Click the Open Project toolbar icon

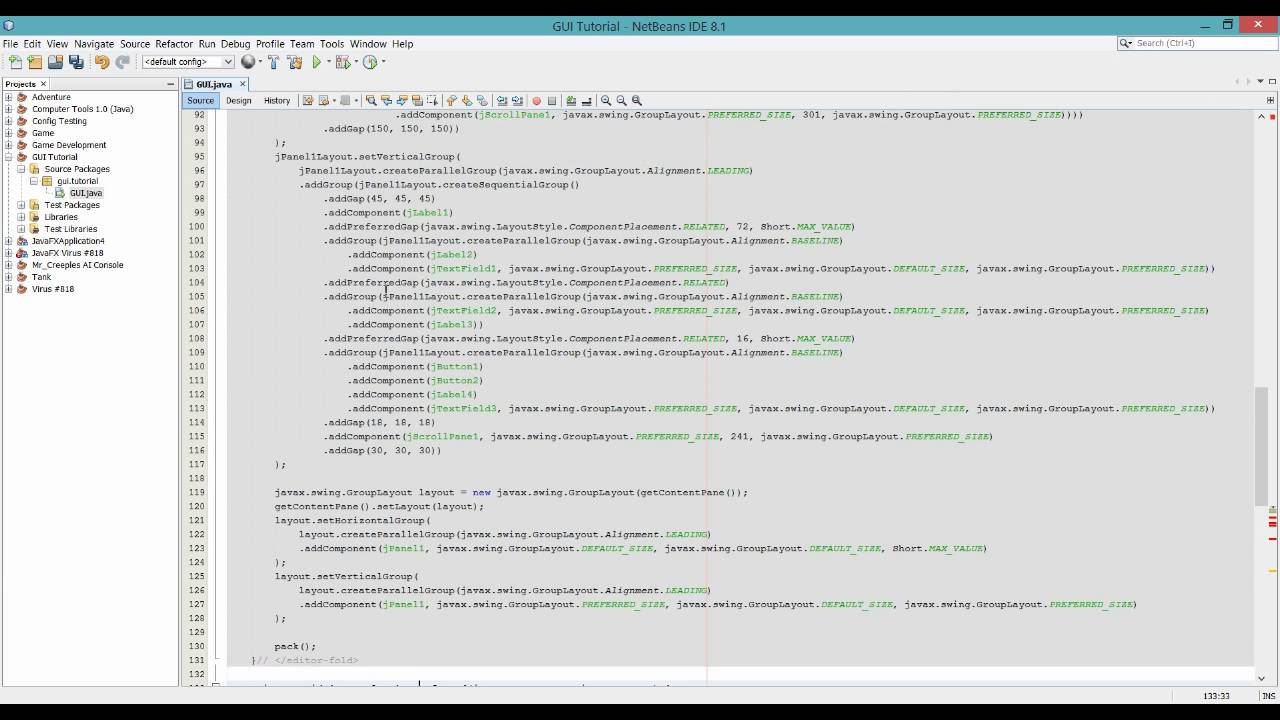(56, 62)
